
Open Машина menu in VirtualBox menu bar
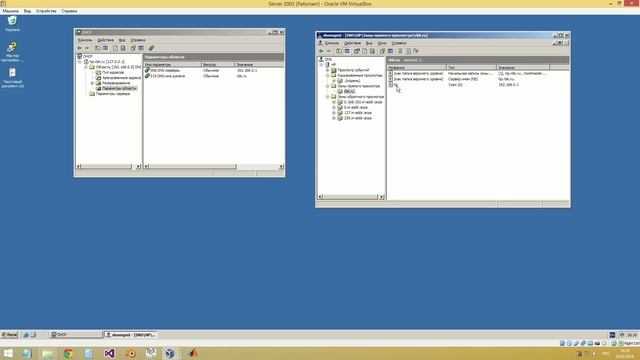point(11,11)
